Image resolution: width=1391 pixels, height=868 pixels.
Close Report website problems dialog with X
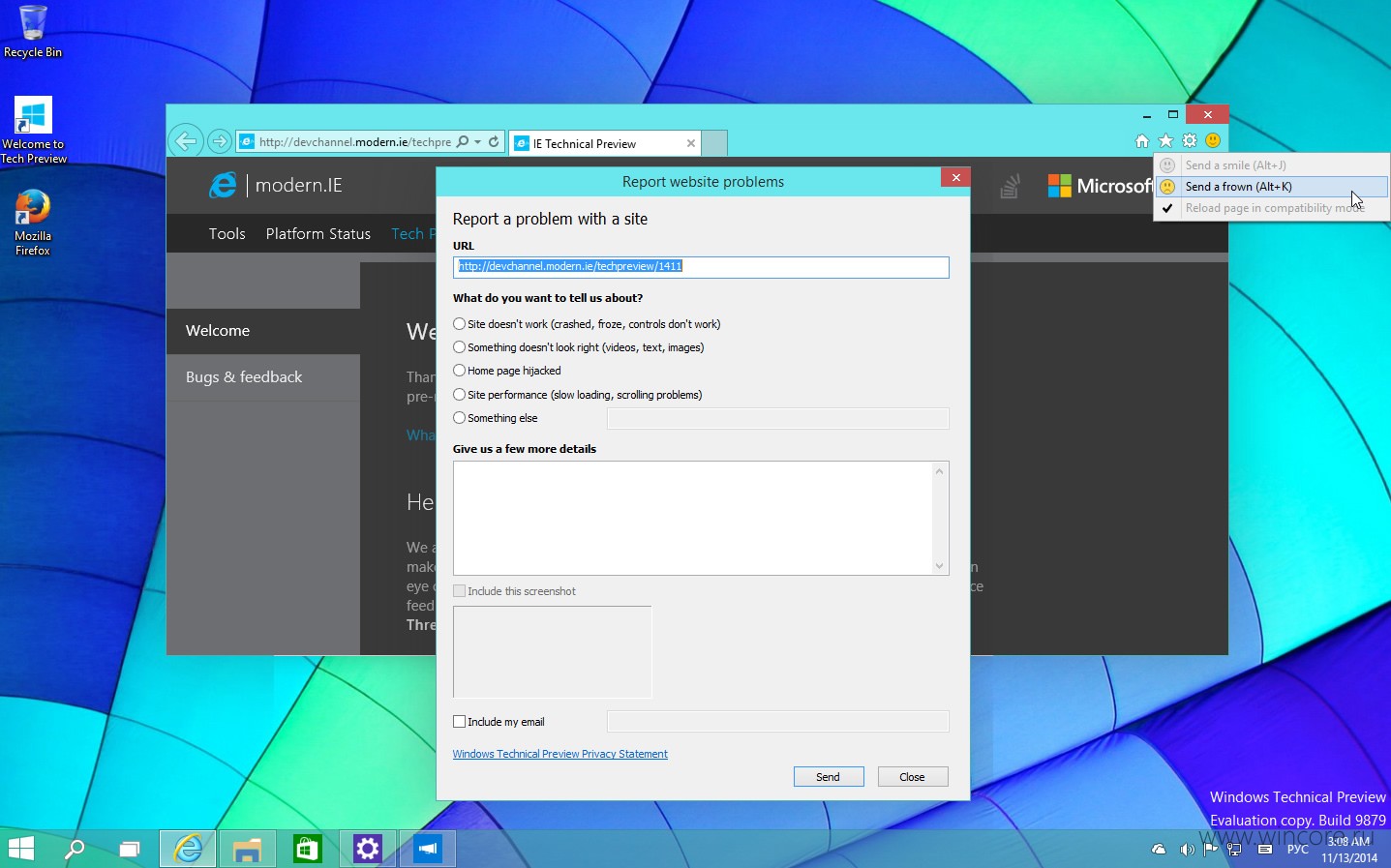[955, 177]
